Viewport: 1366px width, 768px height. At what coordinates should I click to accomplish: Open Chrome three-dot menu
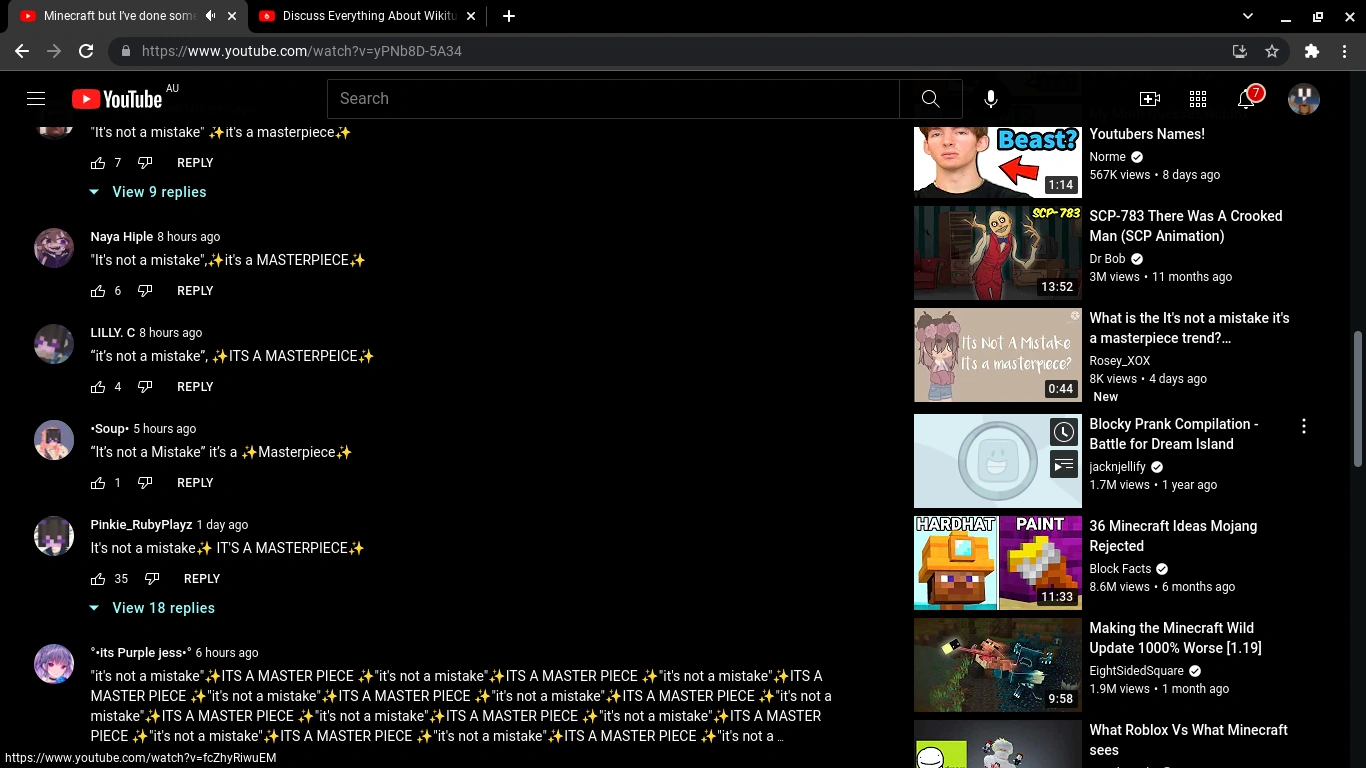point(1344,51)
